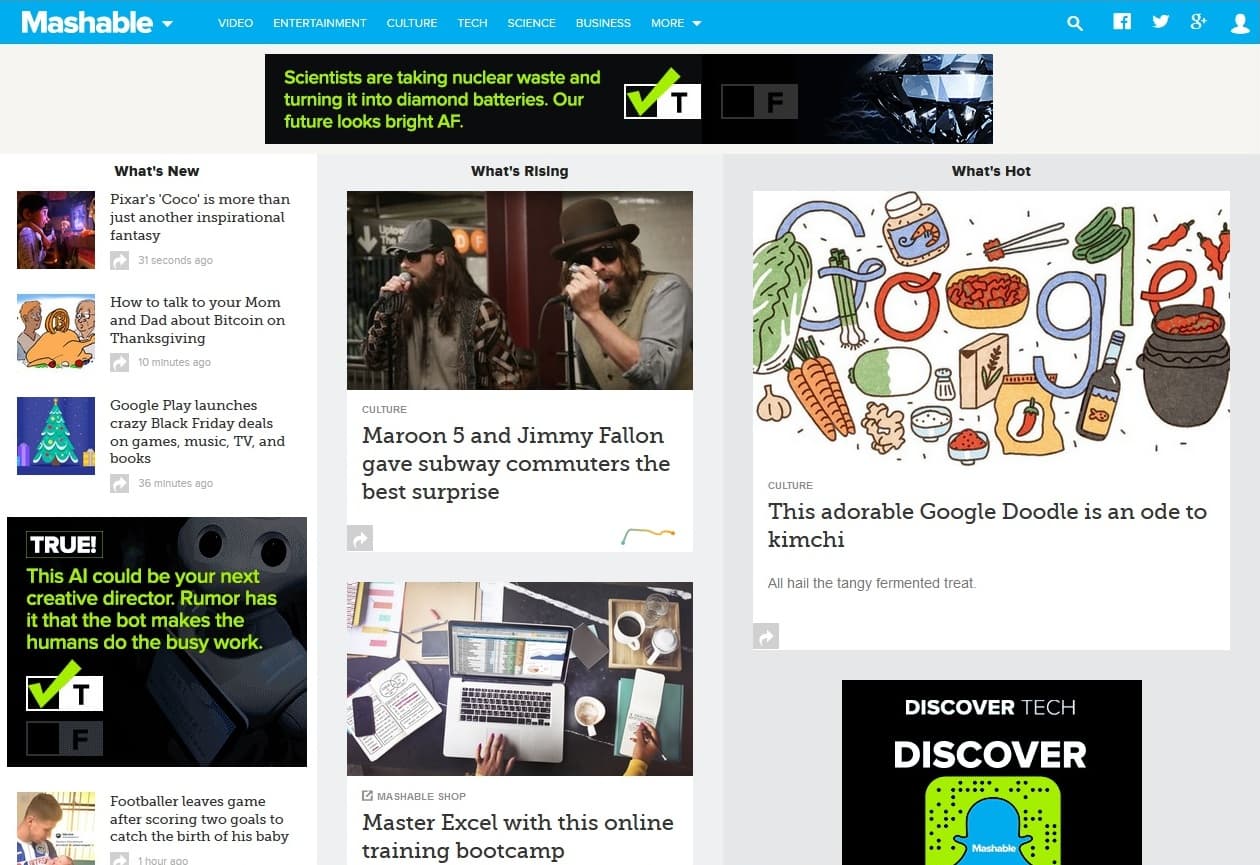Go to the ENTERTAINMENT section

point(320,23)
